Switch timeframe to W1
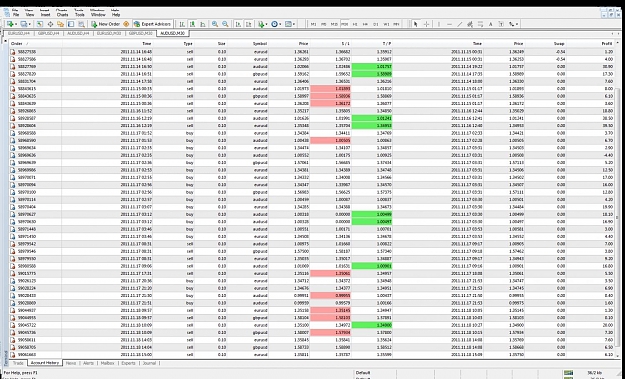The width and height of the screenshot is (625, 379). pyautogui.click(x=386, y=24)
